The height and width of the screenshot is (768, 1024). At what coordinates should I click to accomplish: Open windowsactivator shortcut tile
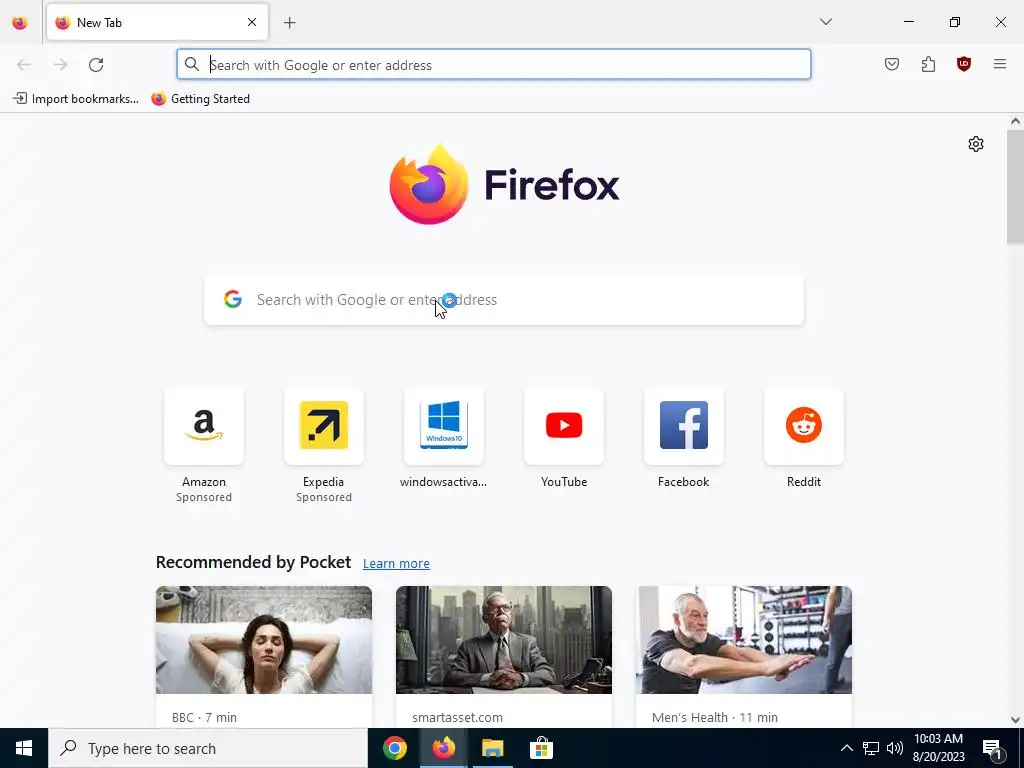click(443, 426)
